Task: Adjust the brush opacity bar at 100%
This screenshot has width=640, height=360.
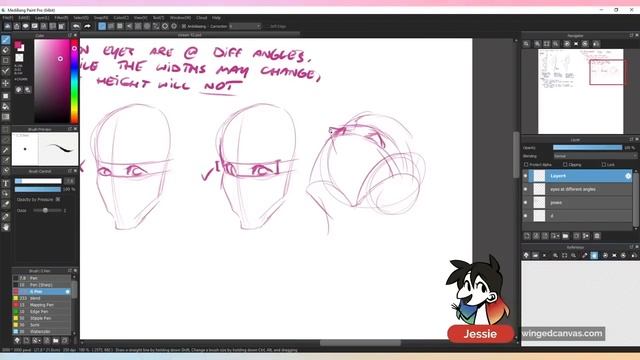Action: coord(38,189)
